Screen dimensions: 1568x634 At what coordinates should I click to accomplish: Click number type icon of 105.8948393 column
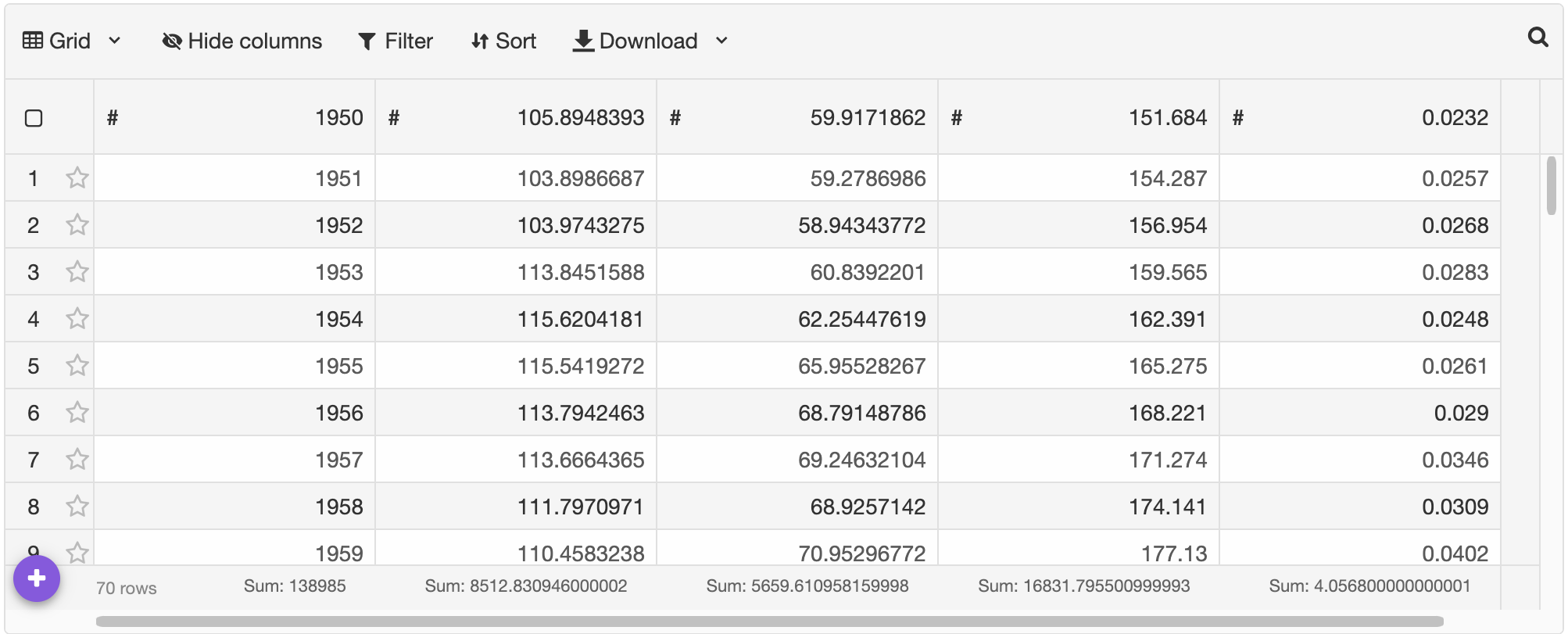click(394, 118)
